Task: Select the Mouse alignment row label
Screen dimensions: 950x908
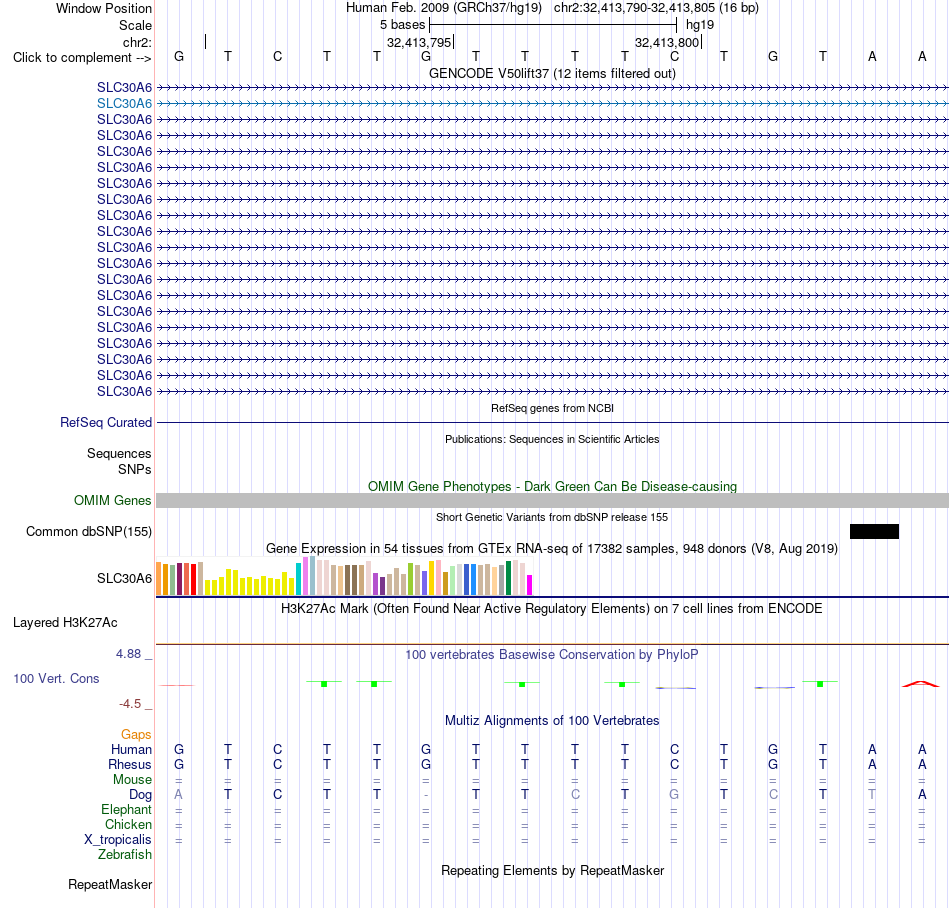Action: (x=132, y=780)
